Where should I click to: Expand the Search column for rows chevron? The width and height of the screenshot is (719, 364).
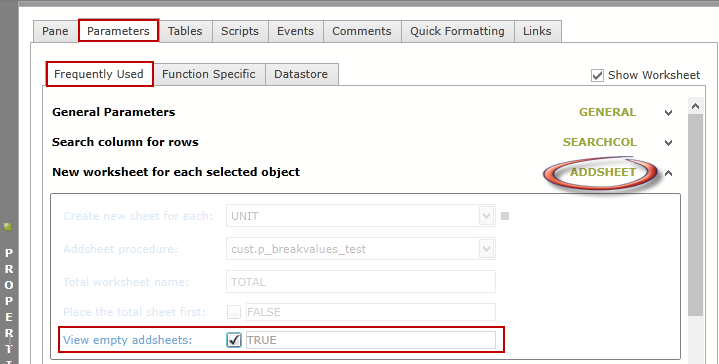[x=669, y=143]
